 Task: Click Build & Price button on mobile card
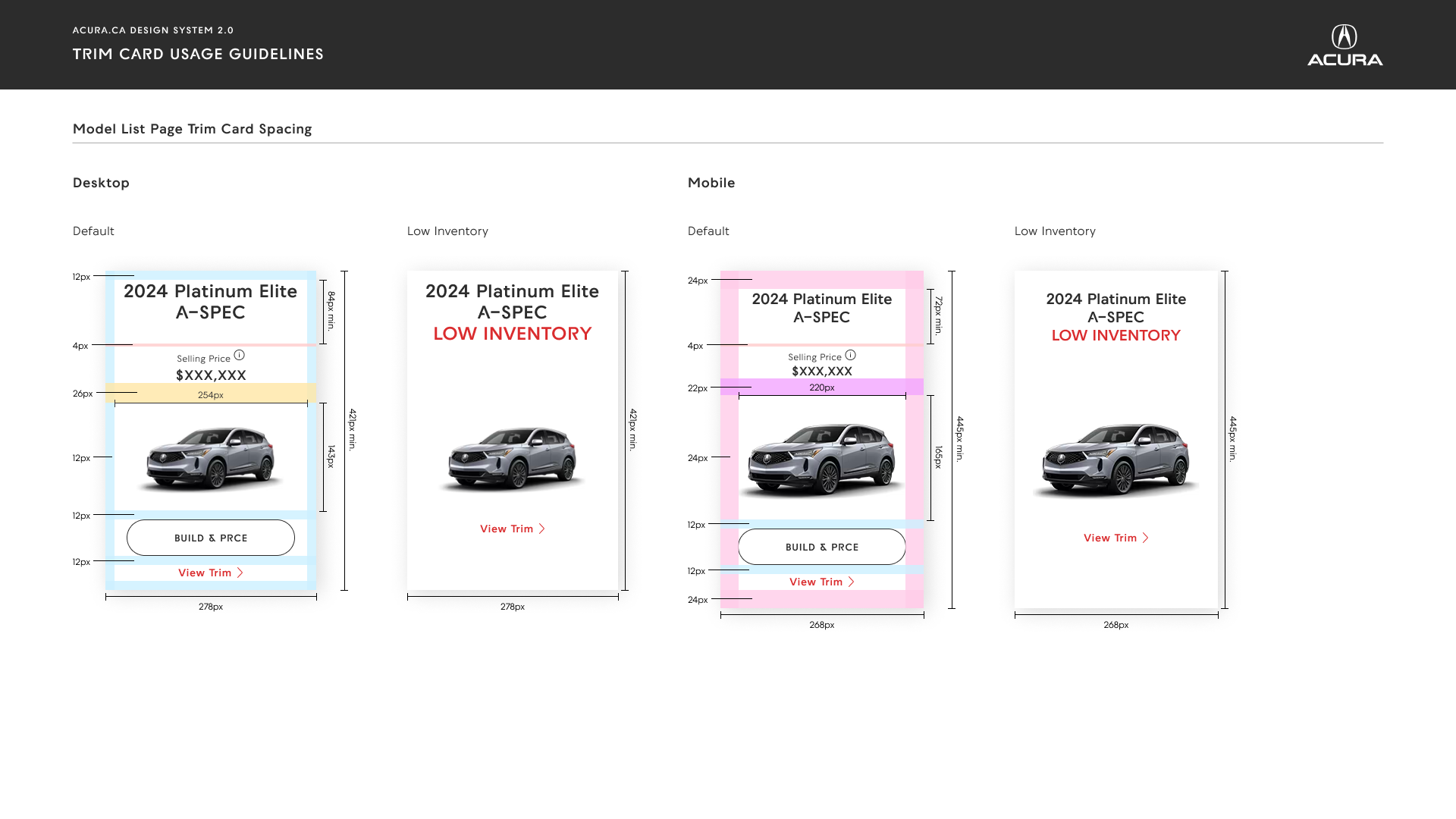pyautogui.click(x=822, y=547)
